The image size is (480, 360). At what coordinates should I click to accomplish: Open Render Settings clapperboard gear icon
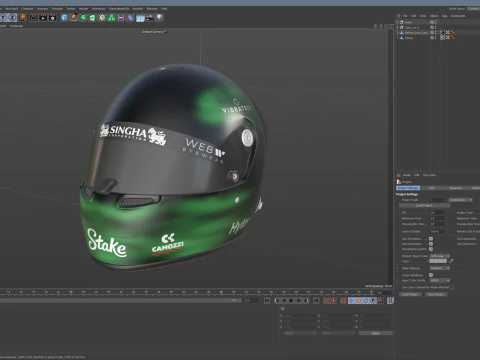pyautogui.click(x=52, y=17)
